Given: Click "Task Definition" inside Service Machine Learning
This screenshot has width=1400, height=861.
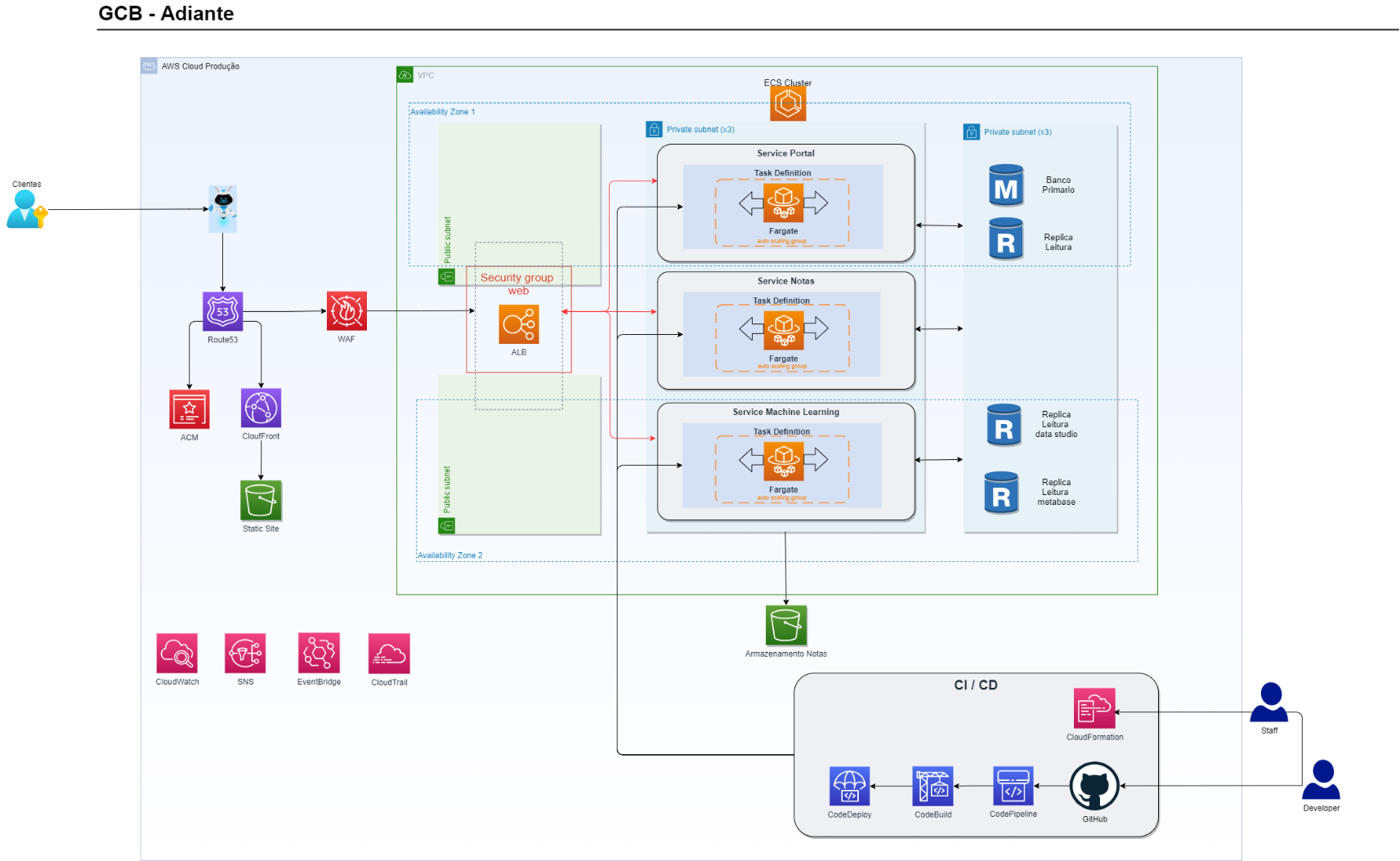Looking at the screenshot, I should tap(782, 431).
